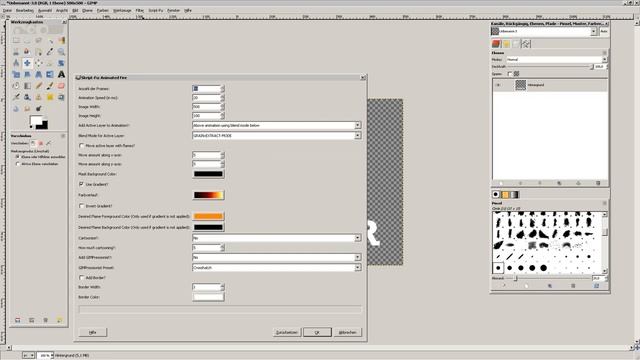Check the 'Invert Gradient?' checkbox
Screen dimensions: 640x360
(x=81, y=206)
